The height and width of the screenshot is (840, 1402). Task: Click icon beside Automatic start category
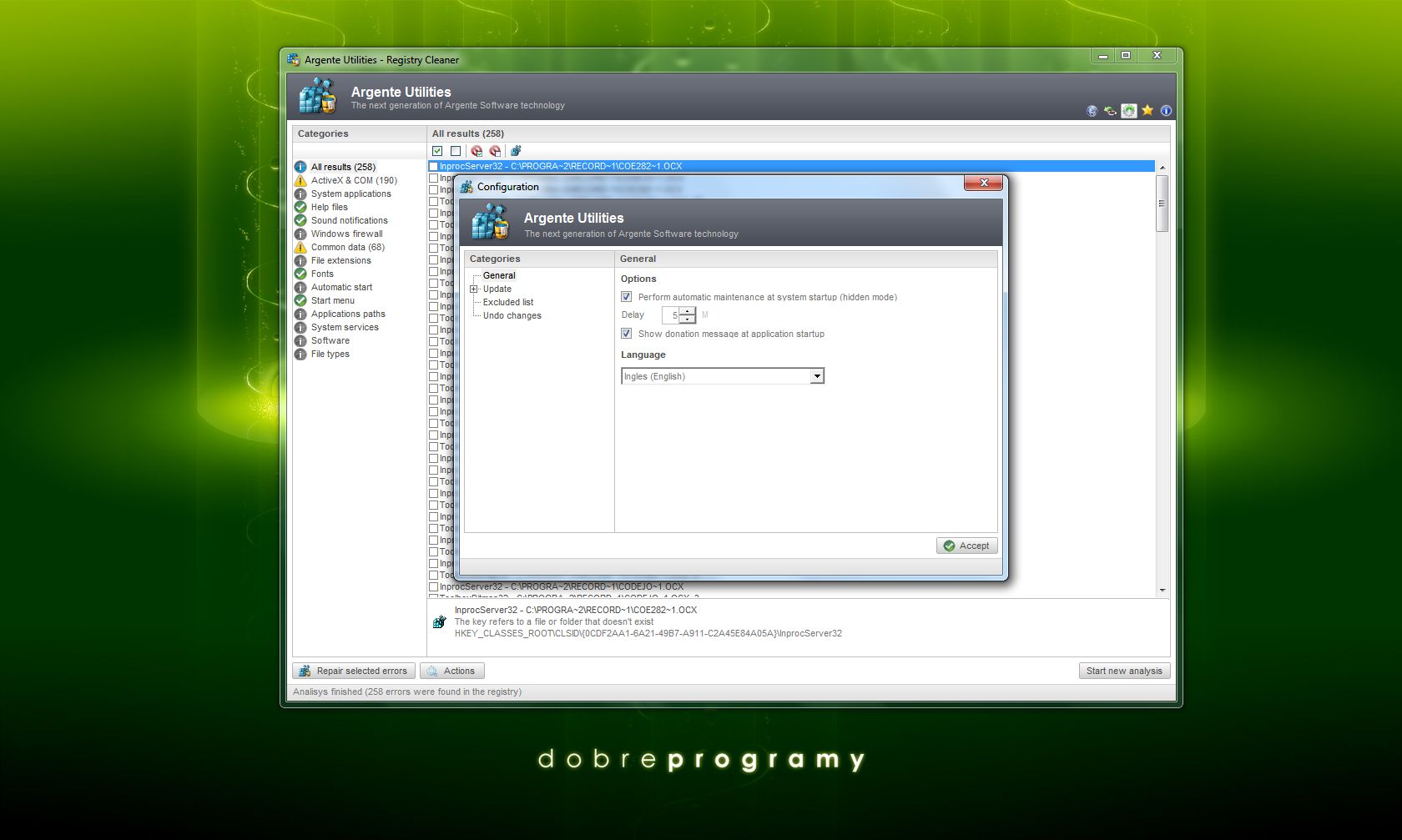300,287
